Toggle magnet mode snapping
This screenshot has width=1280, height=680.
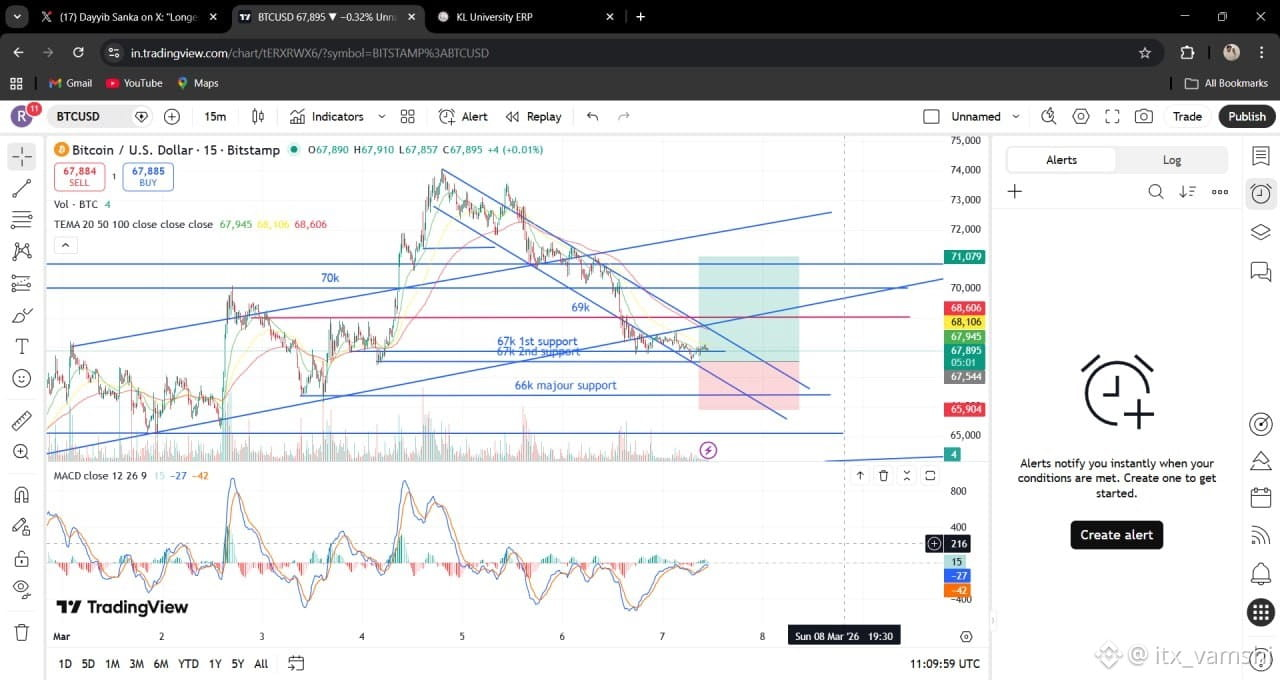pyautogui.click(x=22, y=494)
